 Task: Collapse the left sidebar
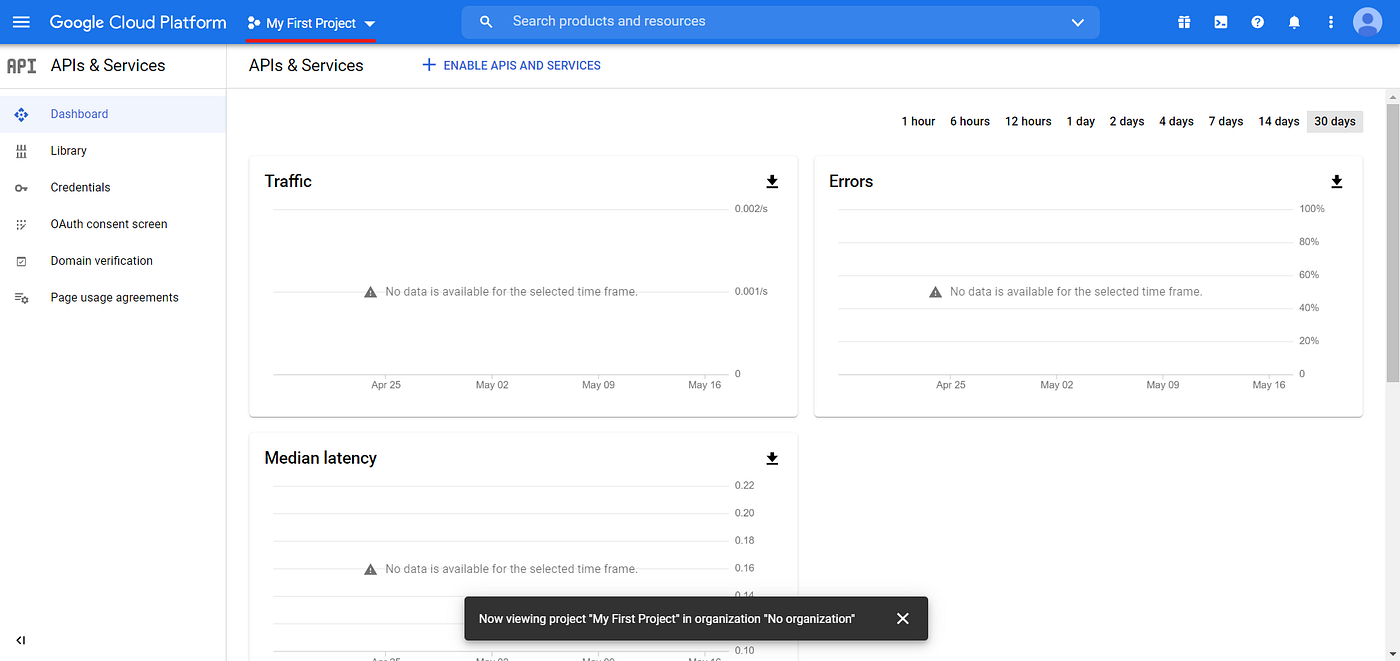(x=20, y=640)
